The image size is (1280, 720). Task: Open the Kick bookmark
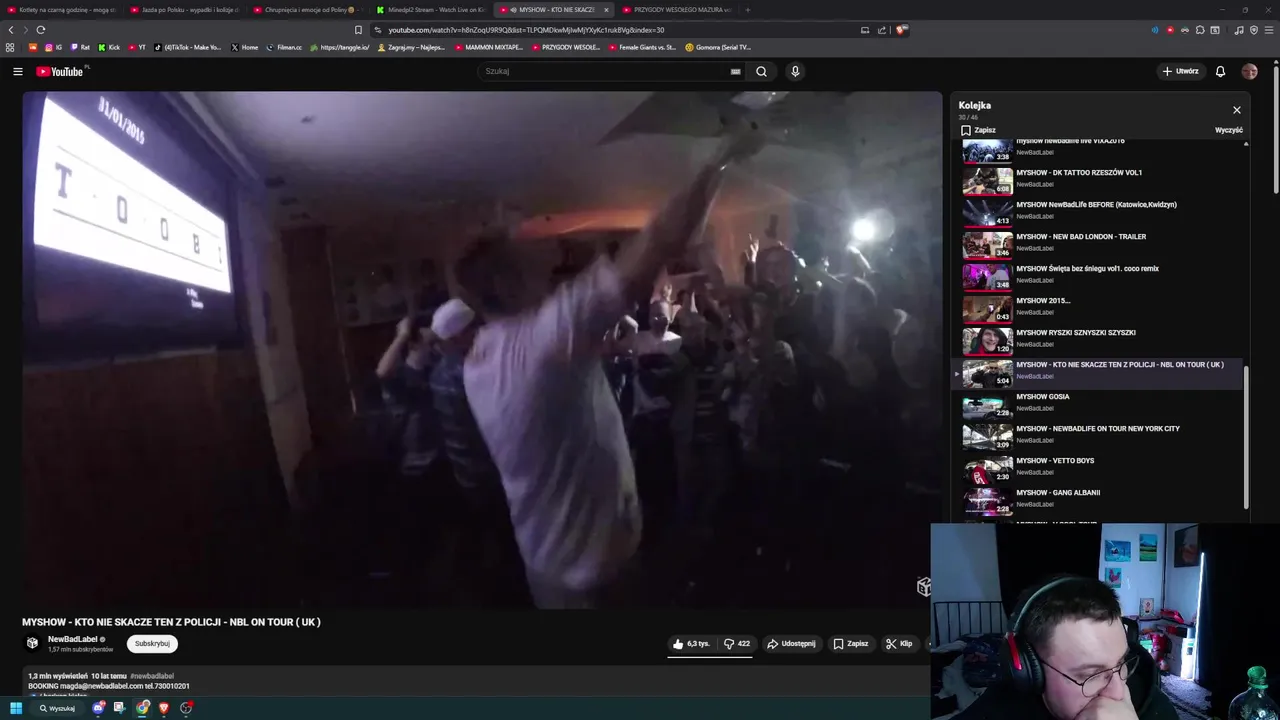[x=109, y=47]
